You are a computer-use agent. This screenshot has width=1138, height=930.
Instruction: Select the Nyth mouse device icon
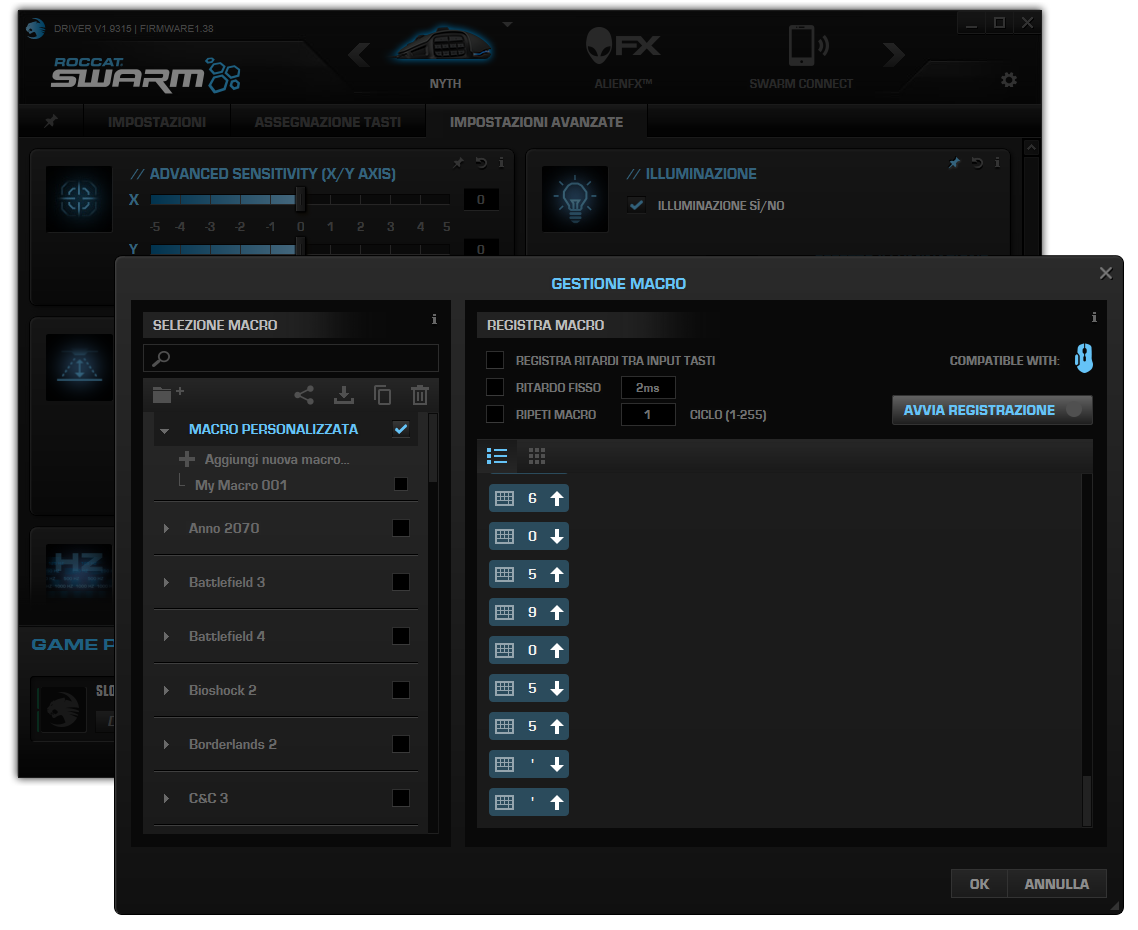click(444, 45)
